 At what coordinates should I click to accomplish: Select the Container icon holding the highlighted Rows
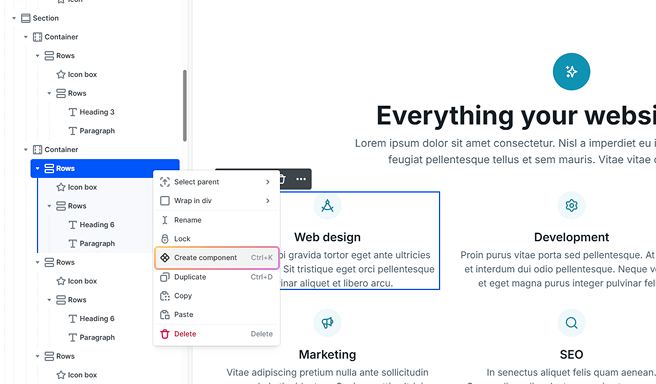pos(37,149)
